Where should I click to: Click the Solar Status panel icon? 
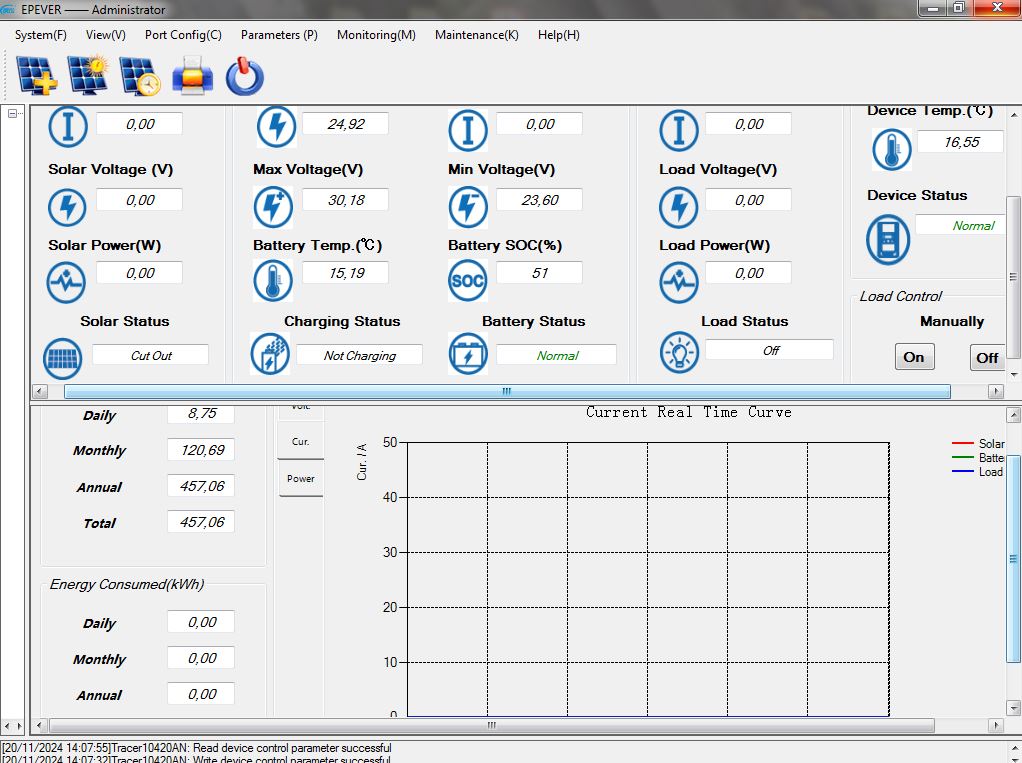(63, 357)
